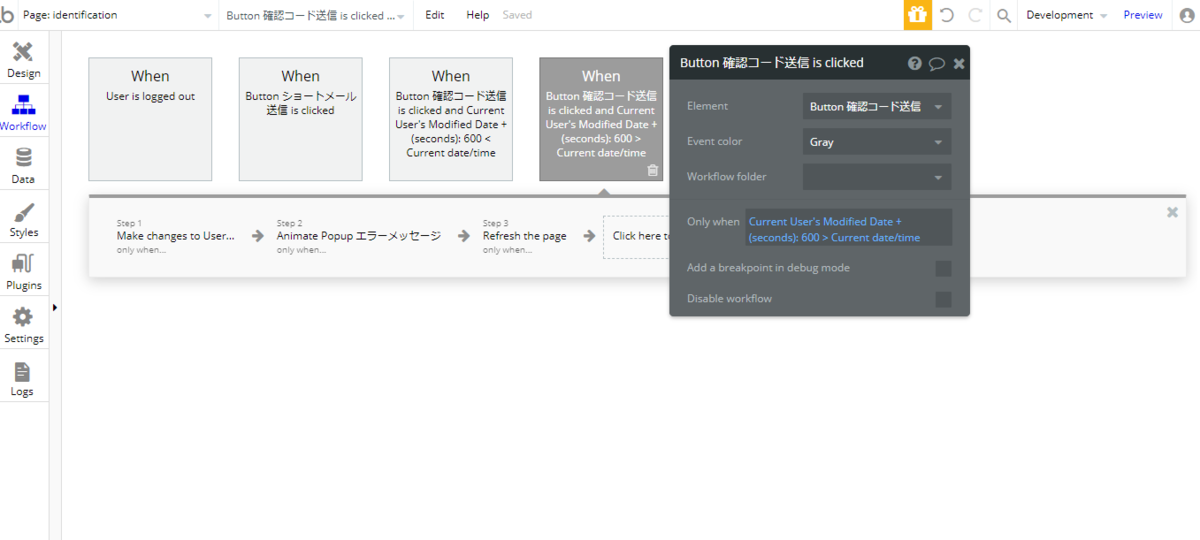The image size is (1200, 540).
Task: Open the Edit menu
Action: pos(435,15)
